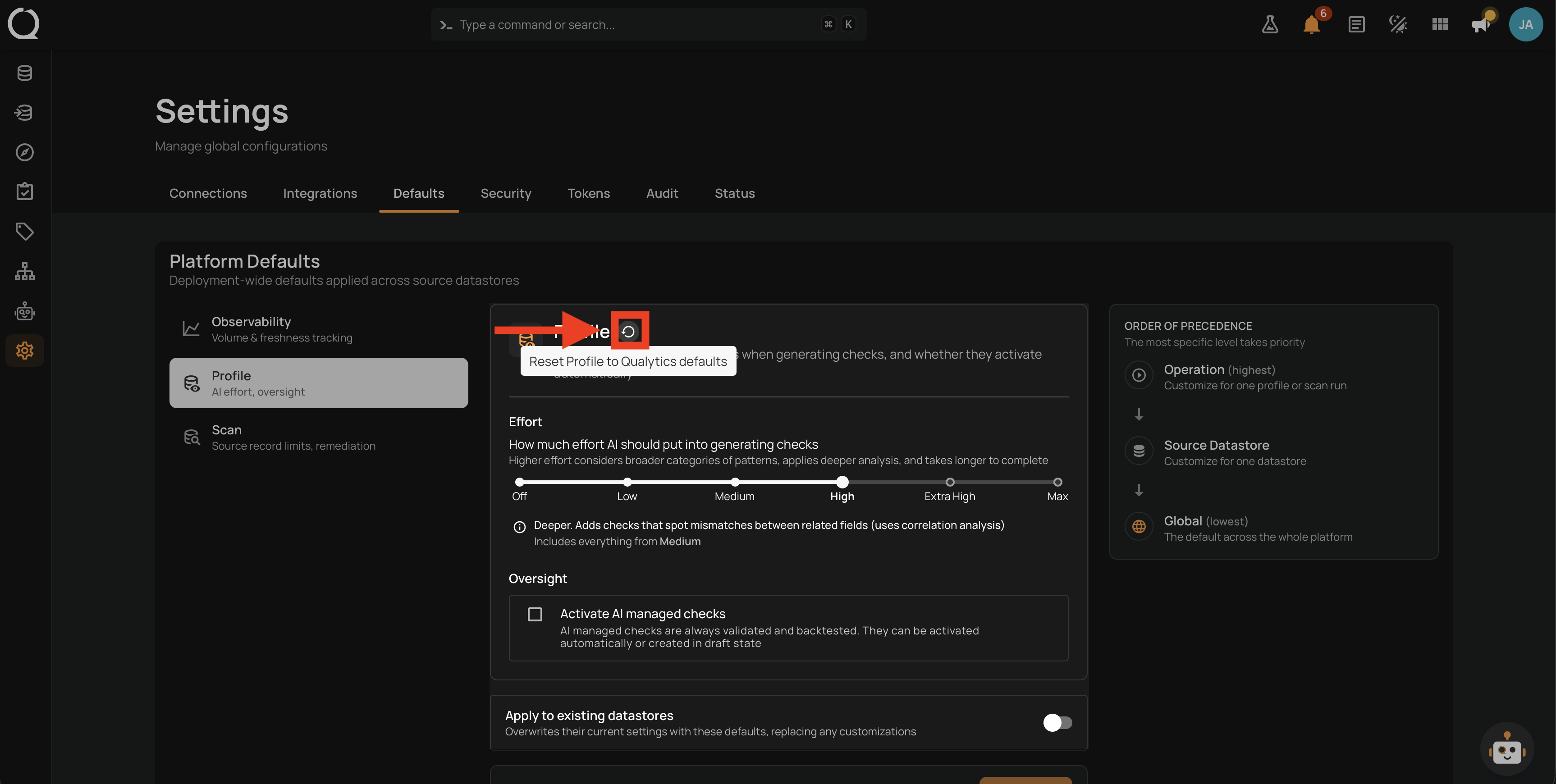
Task: Open notifications bell with 6 badge
Action: (x=1311, y=24)
